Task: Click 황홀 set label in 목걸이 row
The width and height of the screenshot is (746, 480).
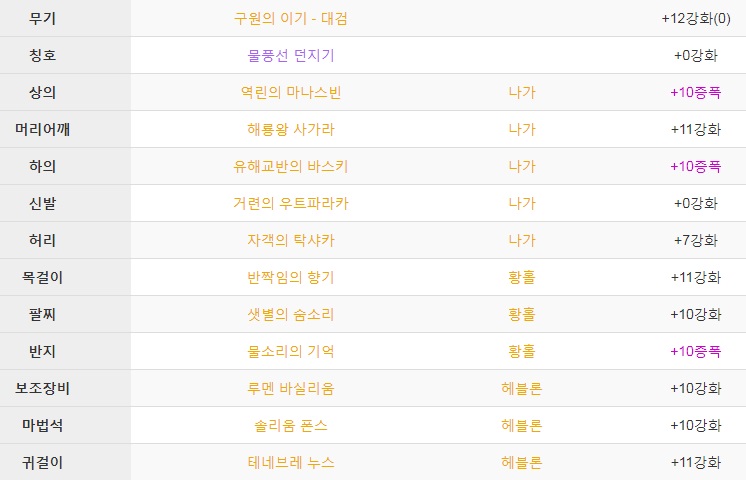Action: click(522, 277)
